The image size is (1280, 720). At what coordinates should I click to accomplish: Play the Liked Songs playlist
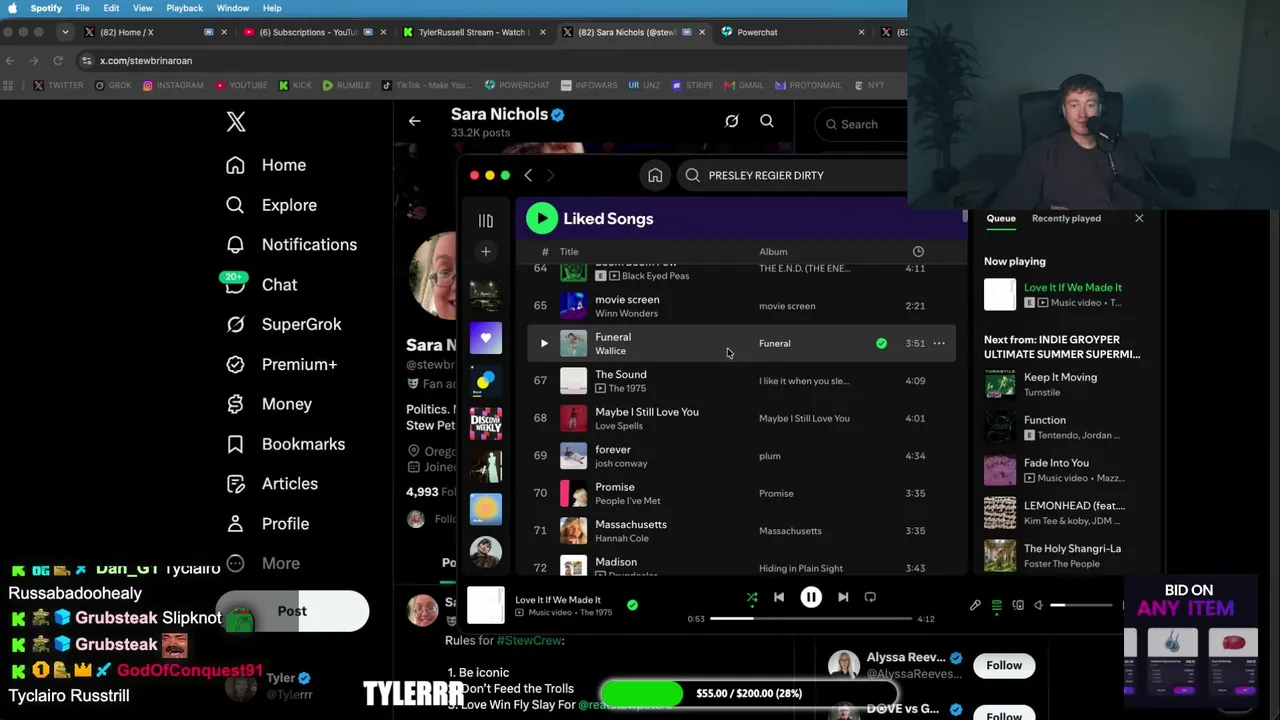(542, 218)
